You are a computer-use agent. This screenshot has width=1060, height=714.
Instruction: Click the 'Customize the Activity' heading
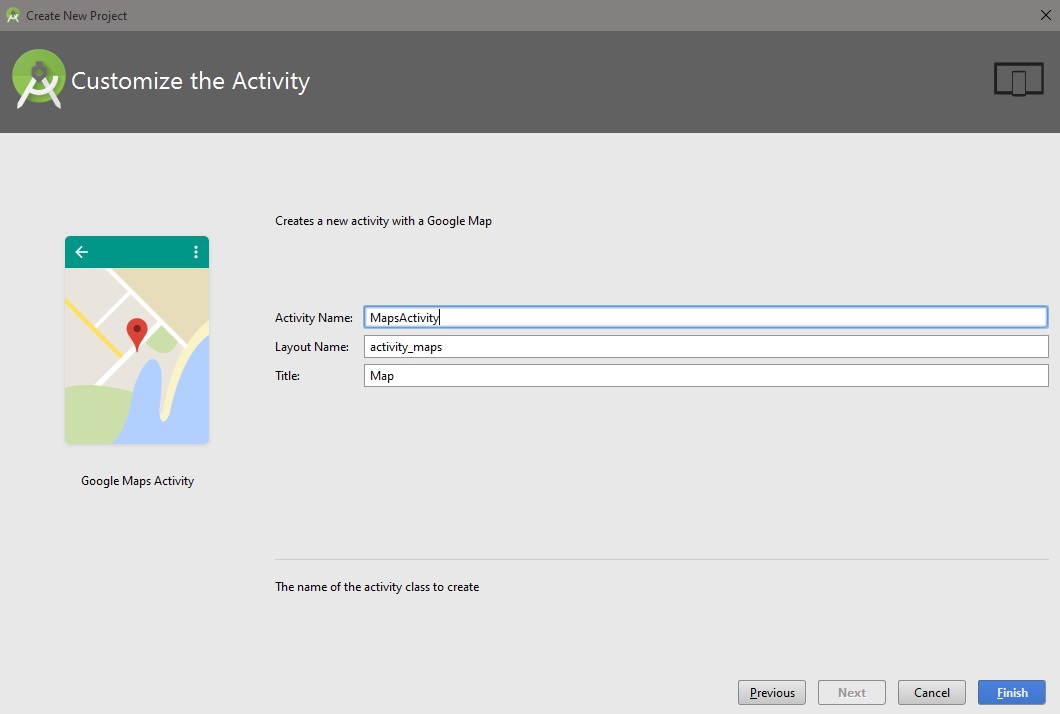(191, 81)
